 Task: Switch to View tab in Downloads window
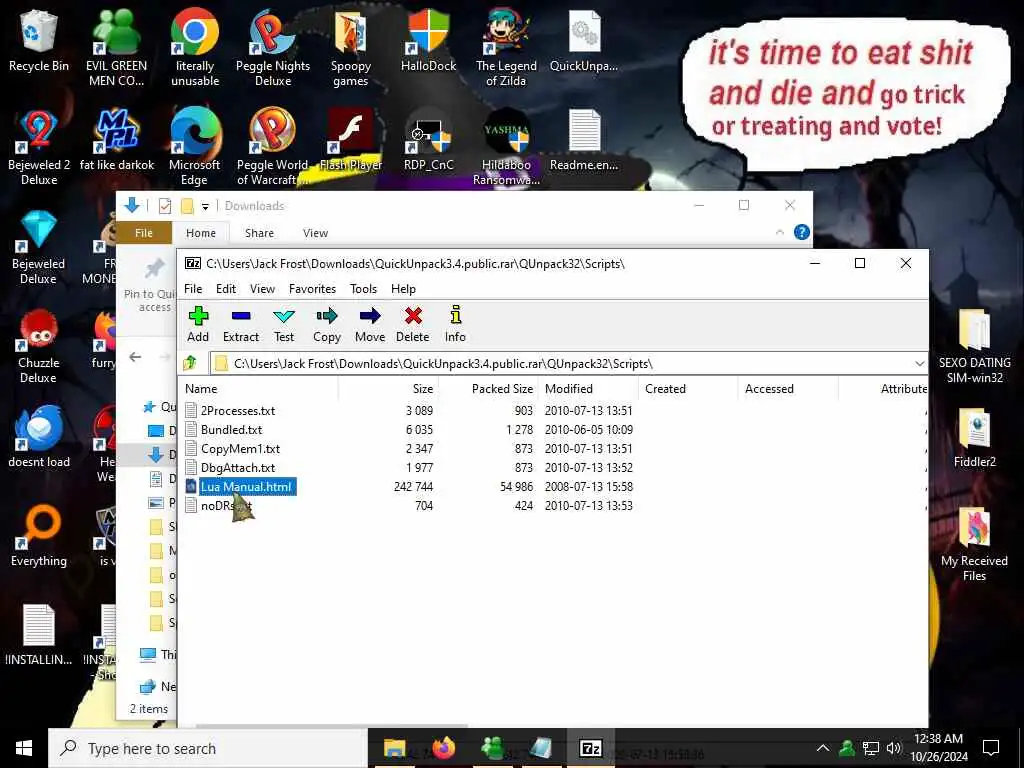[x=315, y=233]
